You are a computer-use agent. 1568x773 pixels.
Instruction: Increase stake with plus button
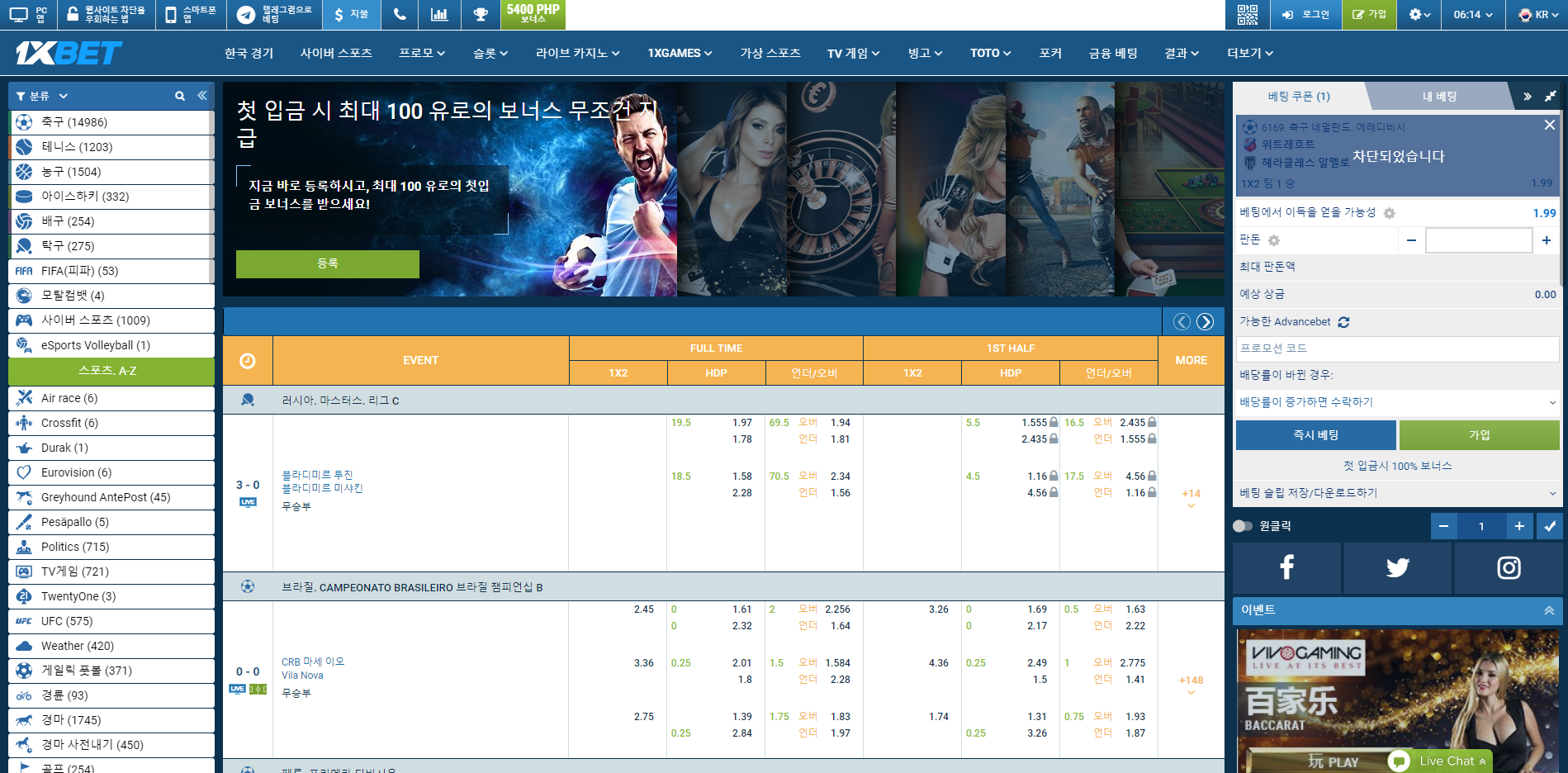1546,240
